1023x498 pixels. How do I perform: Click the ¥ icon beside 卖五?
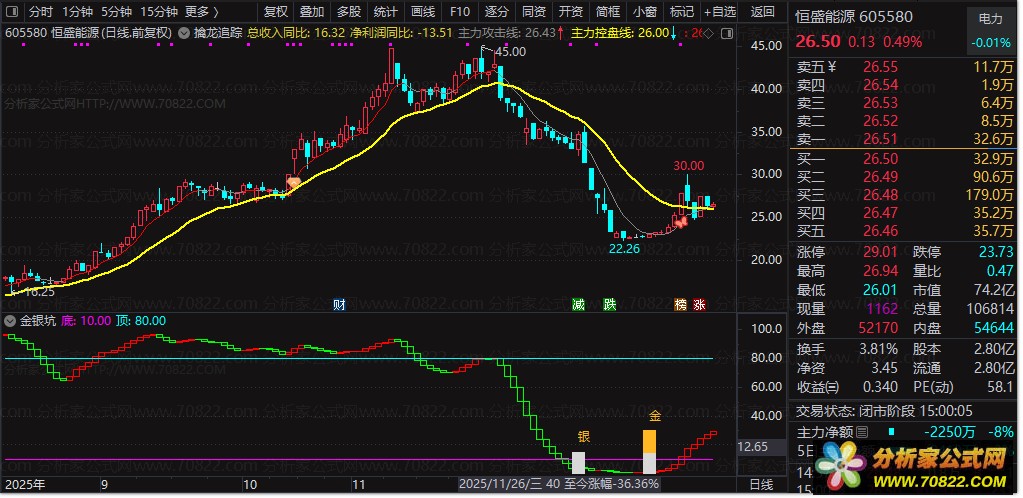(x=831, y=67)
